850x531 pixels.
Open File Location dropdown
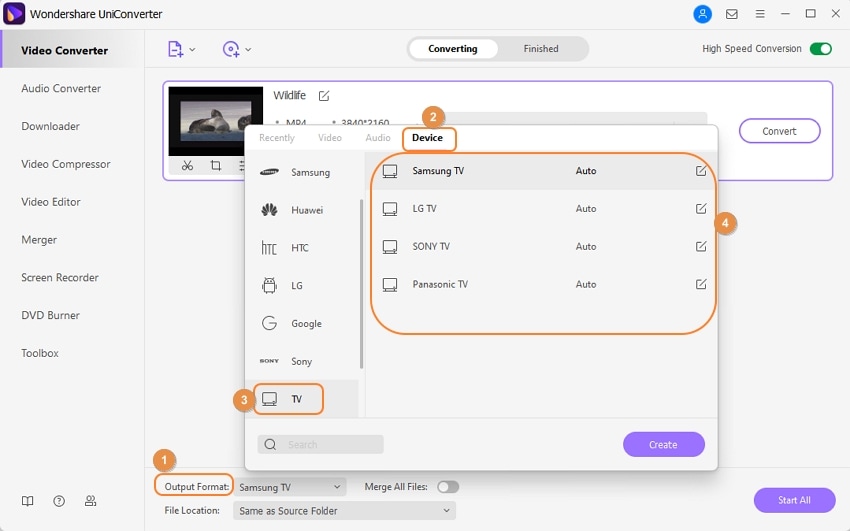(344, 510)
